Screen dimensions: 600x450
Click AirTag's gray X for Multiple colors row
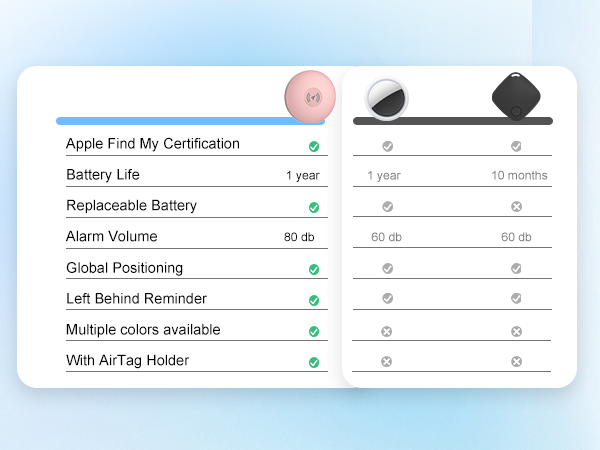click(x=387, y=331)
